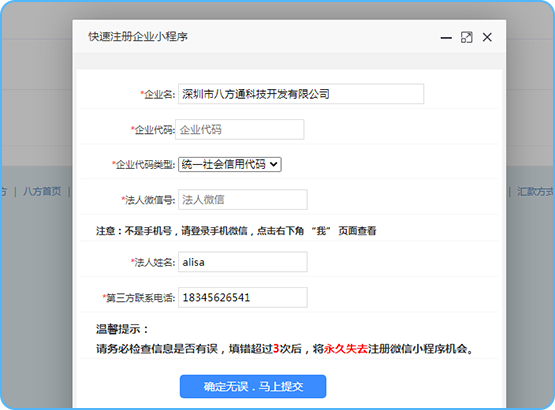
Task: Click the 第三方联系电话 phone number field
Action: (x=243, y=297)
